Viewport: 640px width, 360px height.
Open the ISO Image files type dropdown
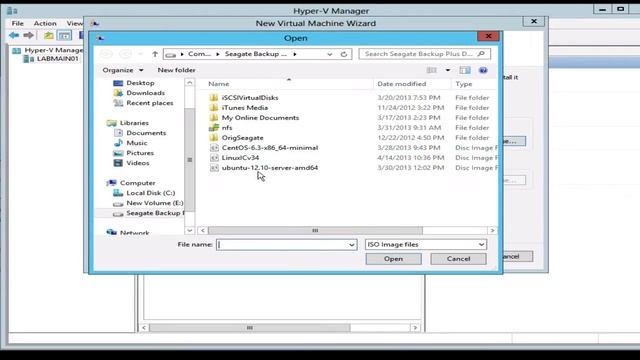tap(426, 244)
